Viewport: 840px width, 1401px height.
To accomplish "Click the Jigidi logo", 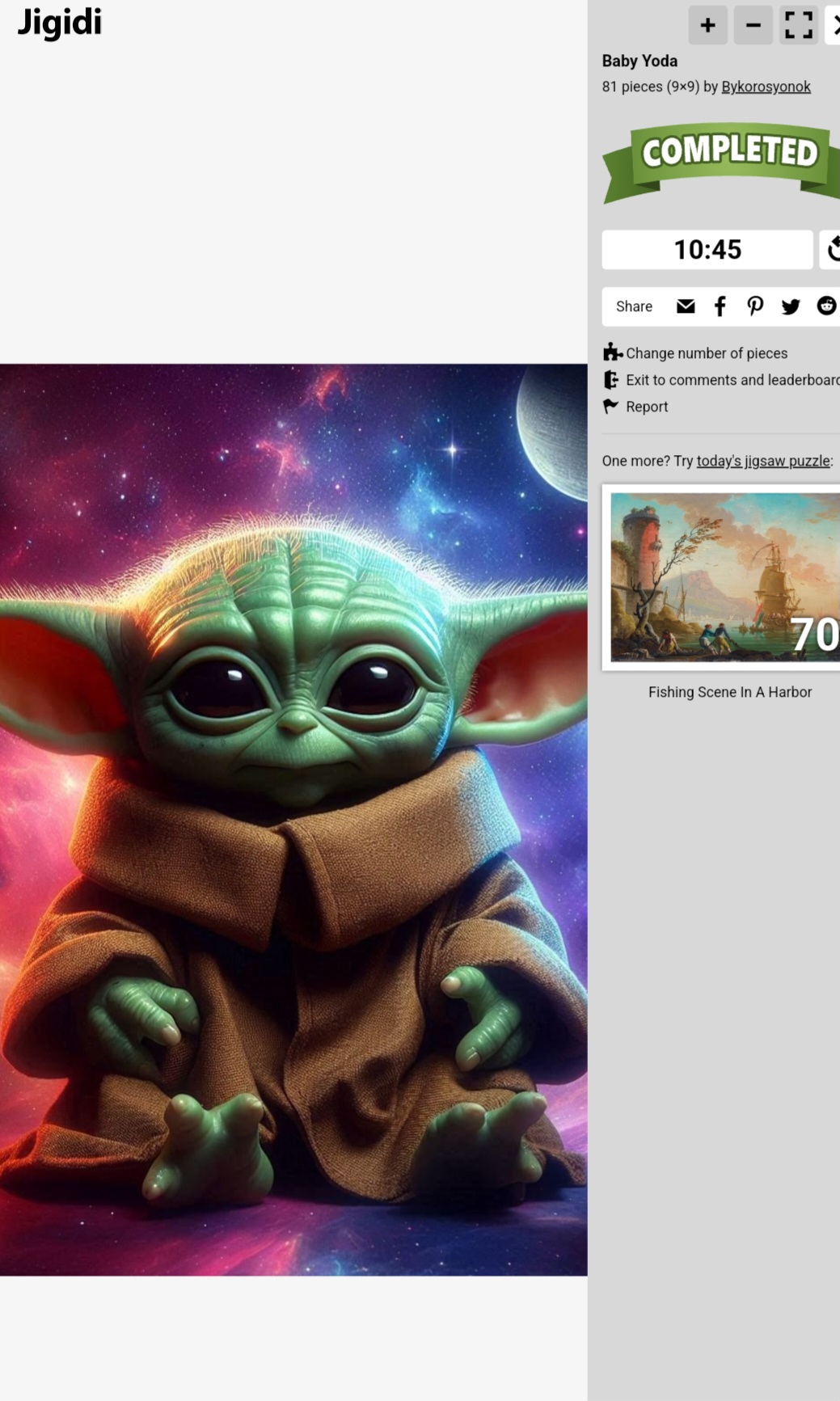I will [60, 23].
